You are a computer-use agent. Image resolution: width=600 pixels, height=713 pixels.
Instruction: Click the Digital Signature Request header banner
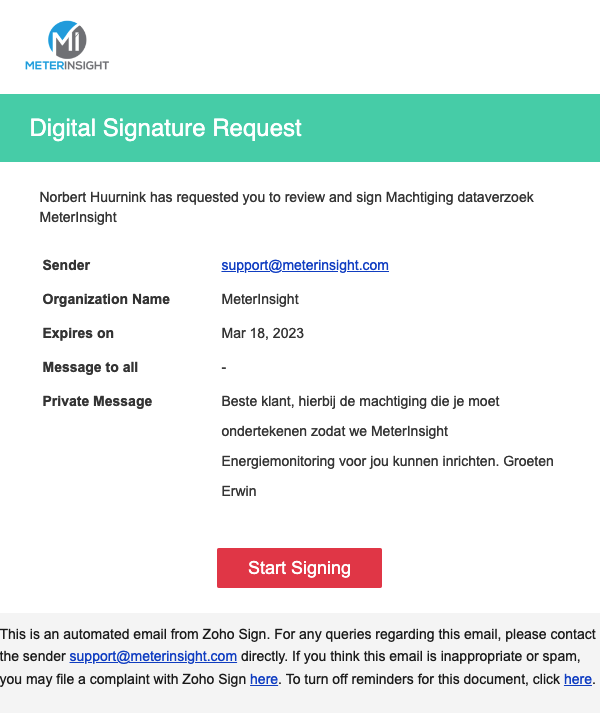click(300, 128)
